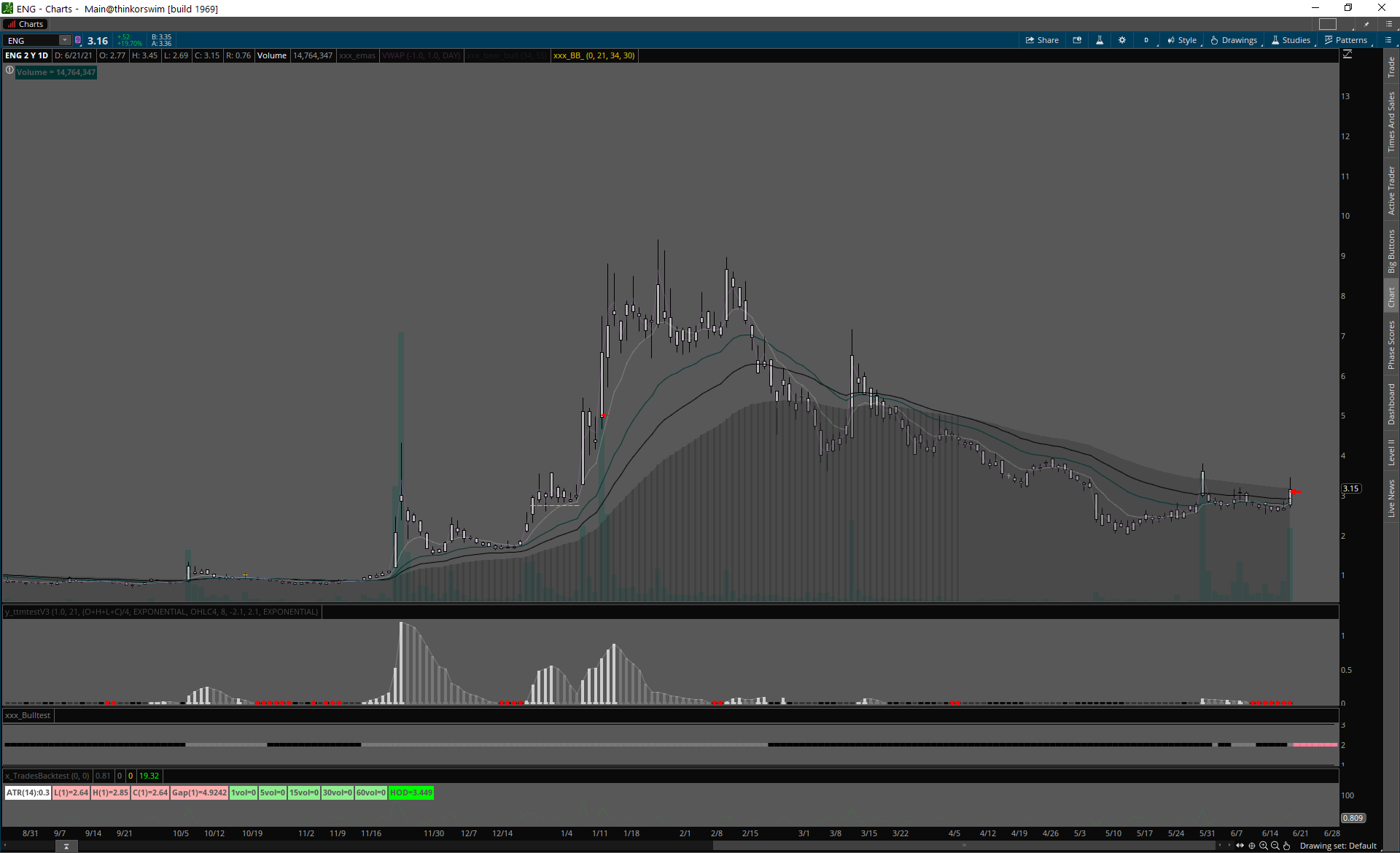Click the zoom in magnifier icon
Viewport: 1400px width, 853px height.
[x=1264, y=846]
